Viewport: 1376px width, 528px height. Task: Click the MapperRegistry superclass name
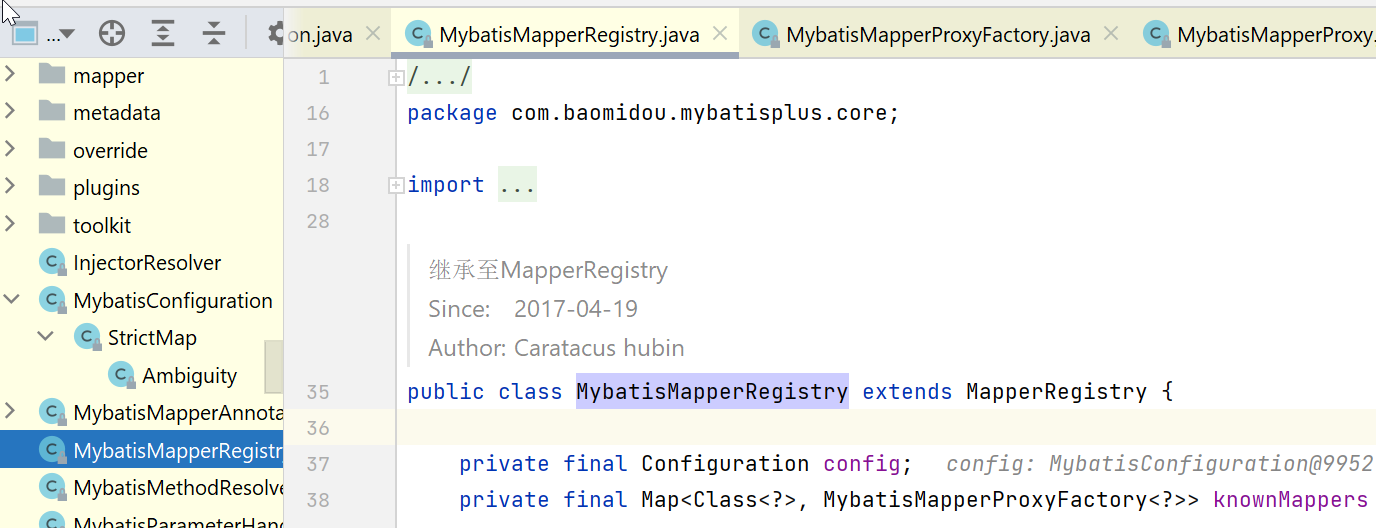point(1056,391)
